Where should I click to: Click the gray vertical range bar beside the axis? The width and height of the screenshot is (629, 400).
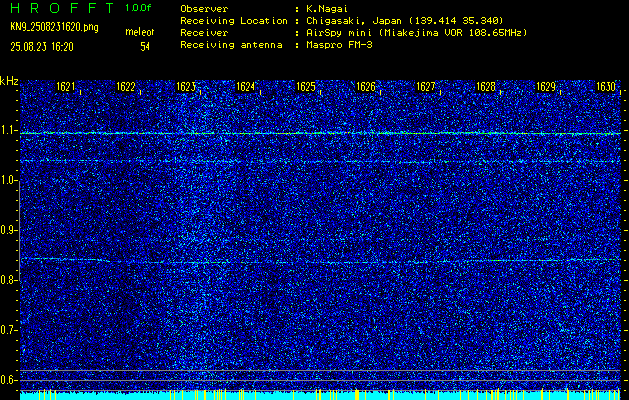19,231
